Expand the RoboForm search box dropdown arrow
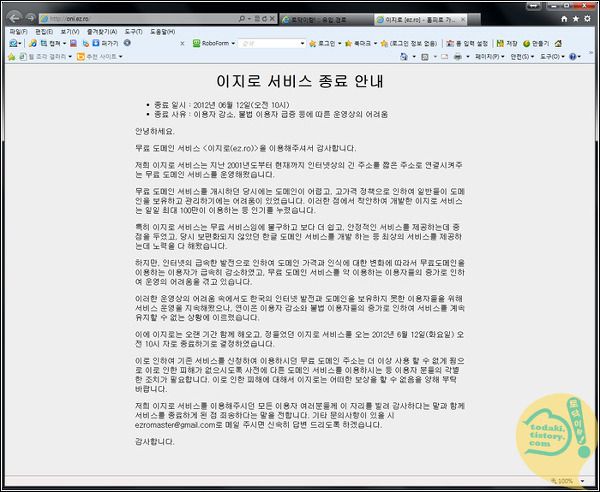This screenshot has width=600, height=492. tap(302, 44)
